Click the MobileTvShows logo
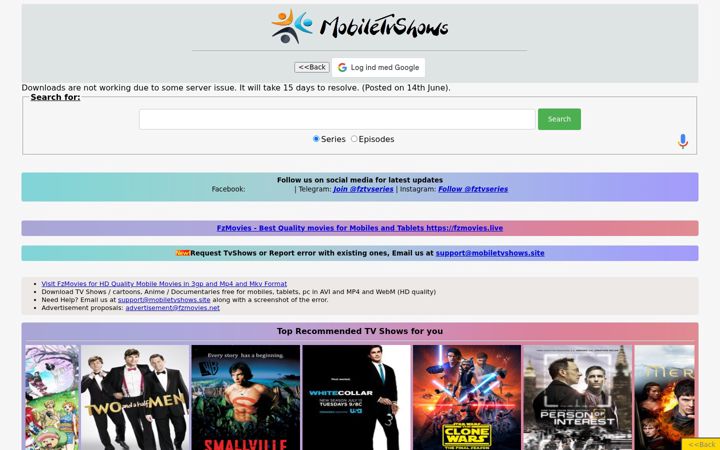 360,26
